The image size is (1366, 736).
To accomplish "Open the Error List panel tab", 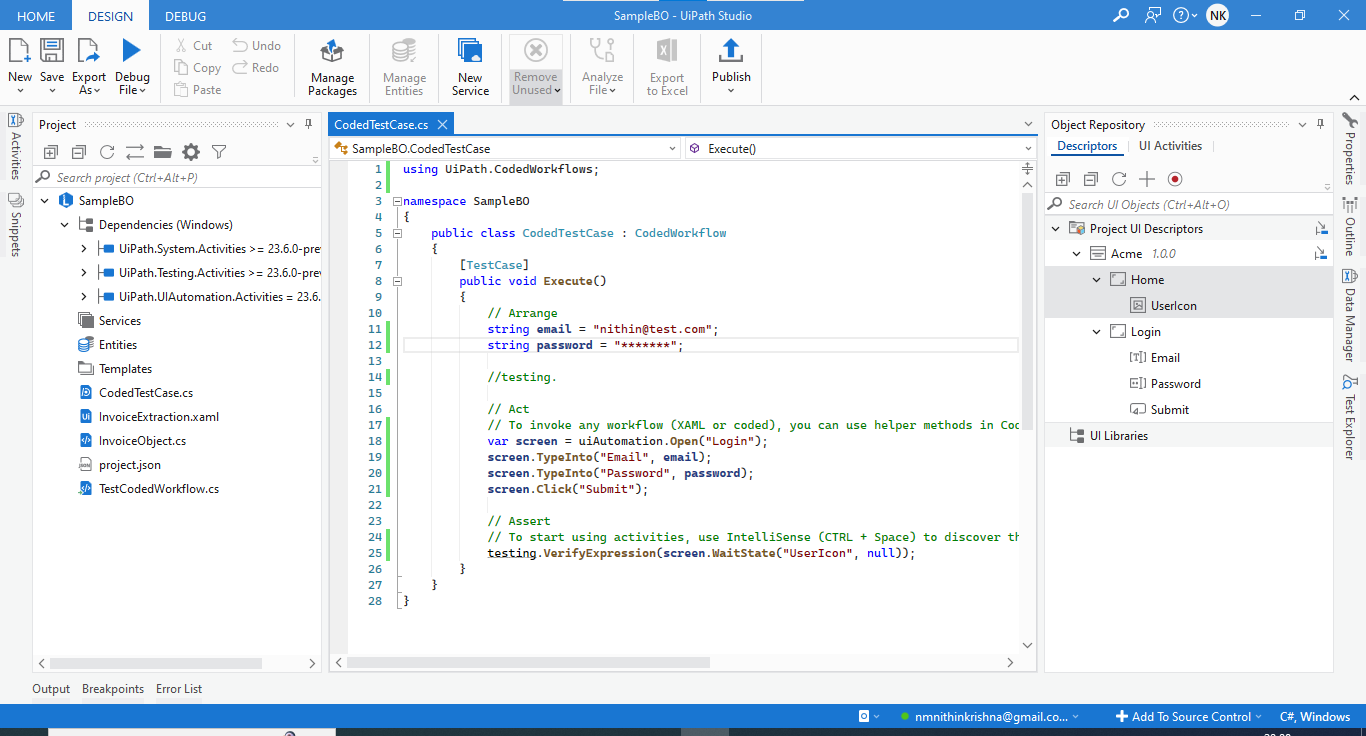I will click(179, 689).
